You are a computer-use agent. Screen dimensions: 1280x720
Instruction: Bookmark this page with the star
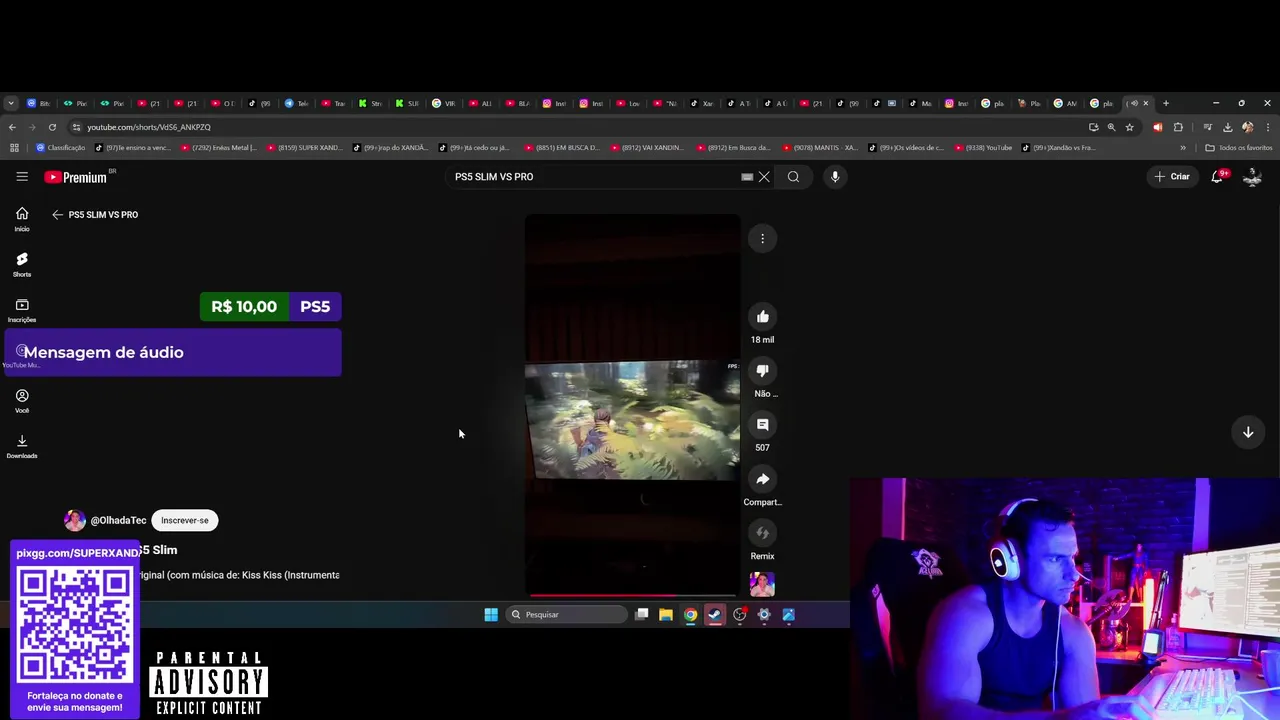point(1129,127)
